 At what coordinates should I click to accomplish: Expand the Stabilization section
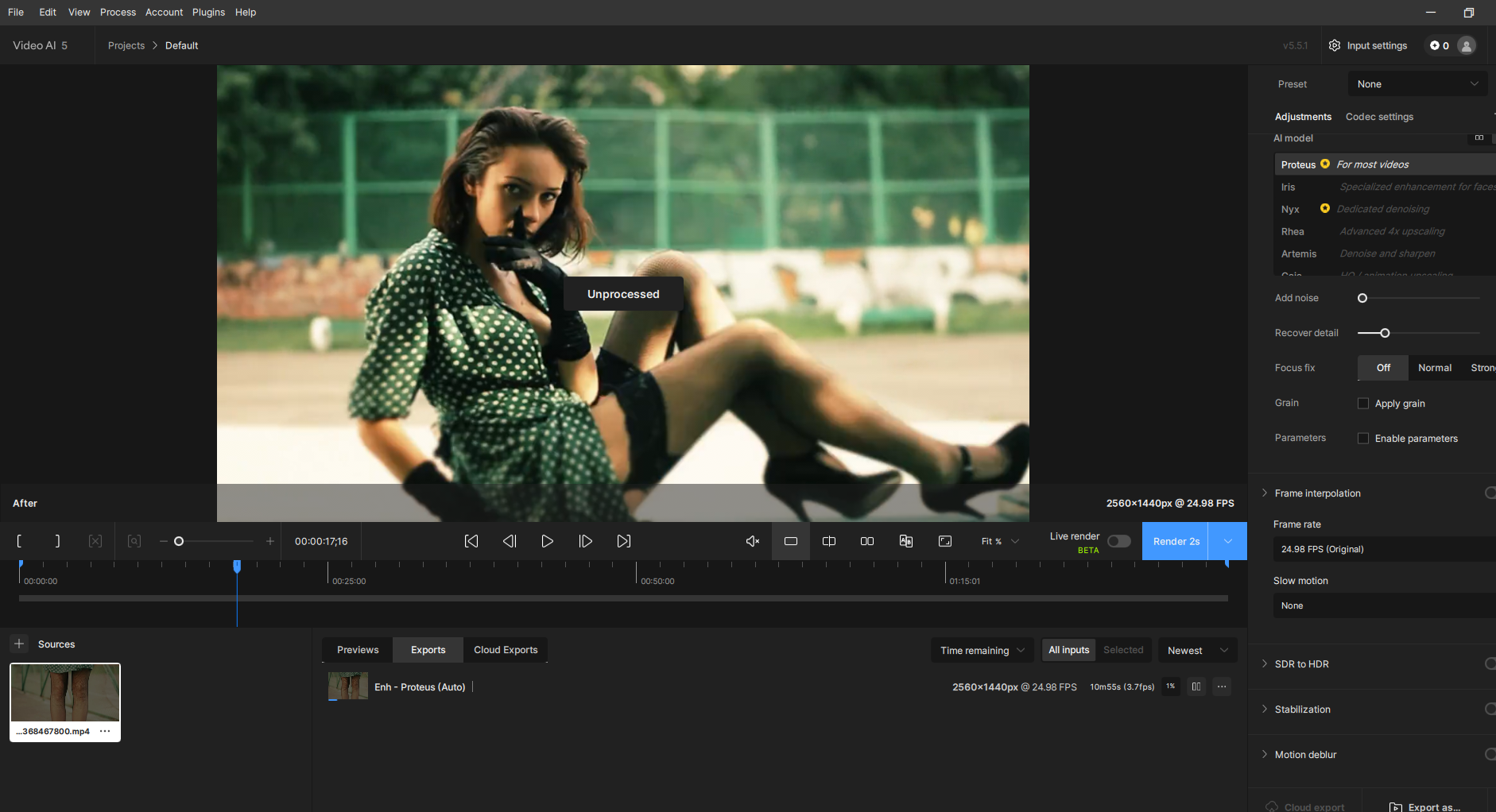coord(1302,710)
